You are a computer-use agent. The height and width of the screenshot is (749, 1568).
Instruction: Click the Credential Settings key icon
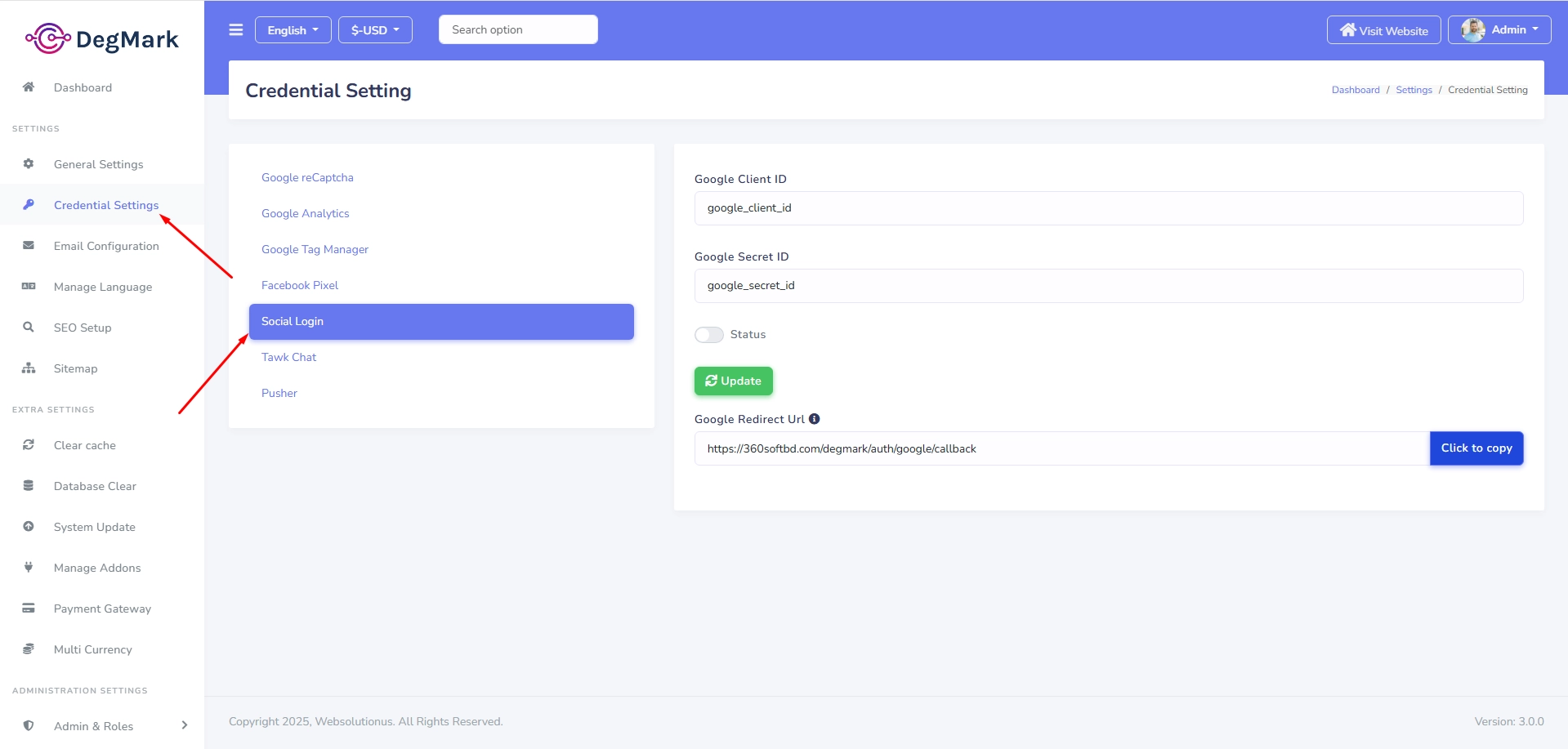pyautogui.click(x=29, y=204)
